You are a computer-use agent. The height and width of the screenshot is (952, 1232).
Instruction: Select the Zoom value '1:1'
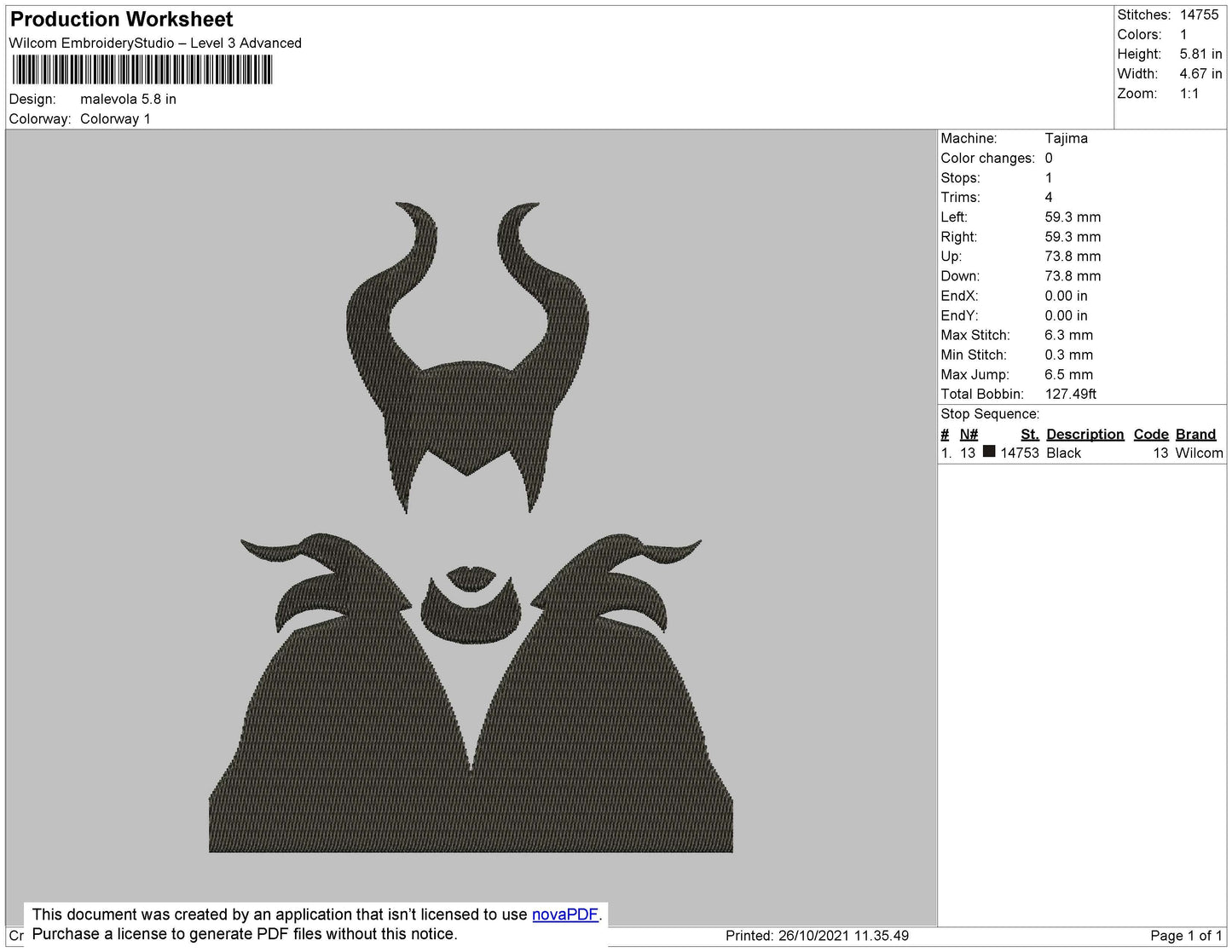click(x=1189, y=94)
